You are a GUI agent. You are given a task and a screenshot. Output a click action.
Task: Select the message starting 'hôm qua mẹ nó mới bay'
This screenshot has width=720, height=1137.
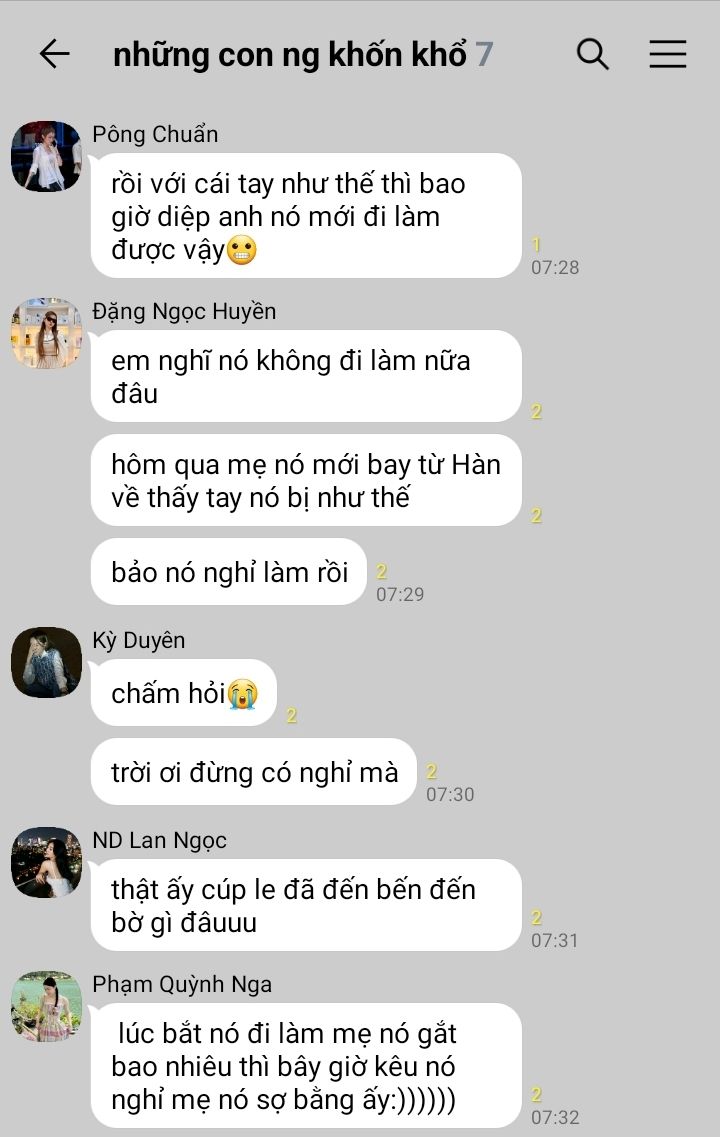pyautogui.click(x=306, y=480)
